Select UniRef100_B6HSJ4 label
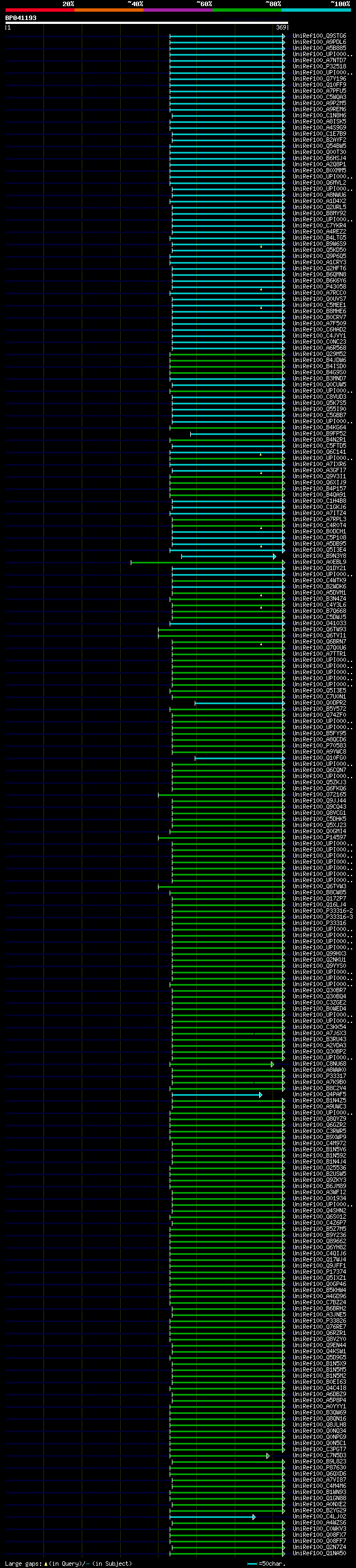356x1568 pixels. [x=319, y=159]
